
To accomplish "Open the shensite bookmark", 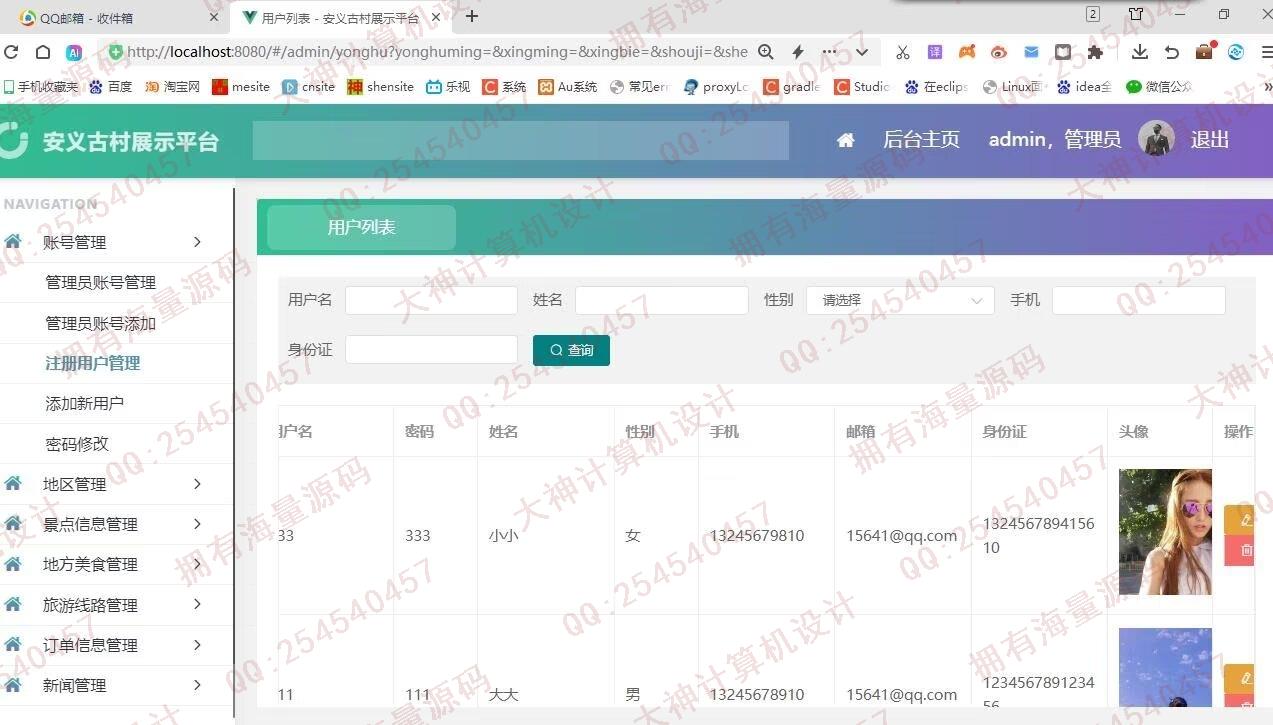I will point(380,87).
